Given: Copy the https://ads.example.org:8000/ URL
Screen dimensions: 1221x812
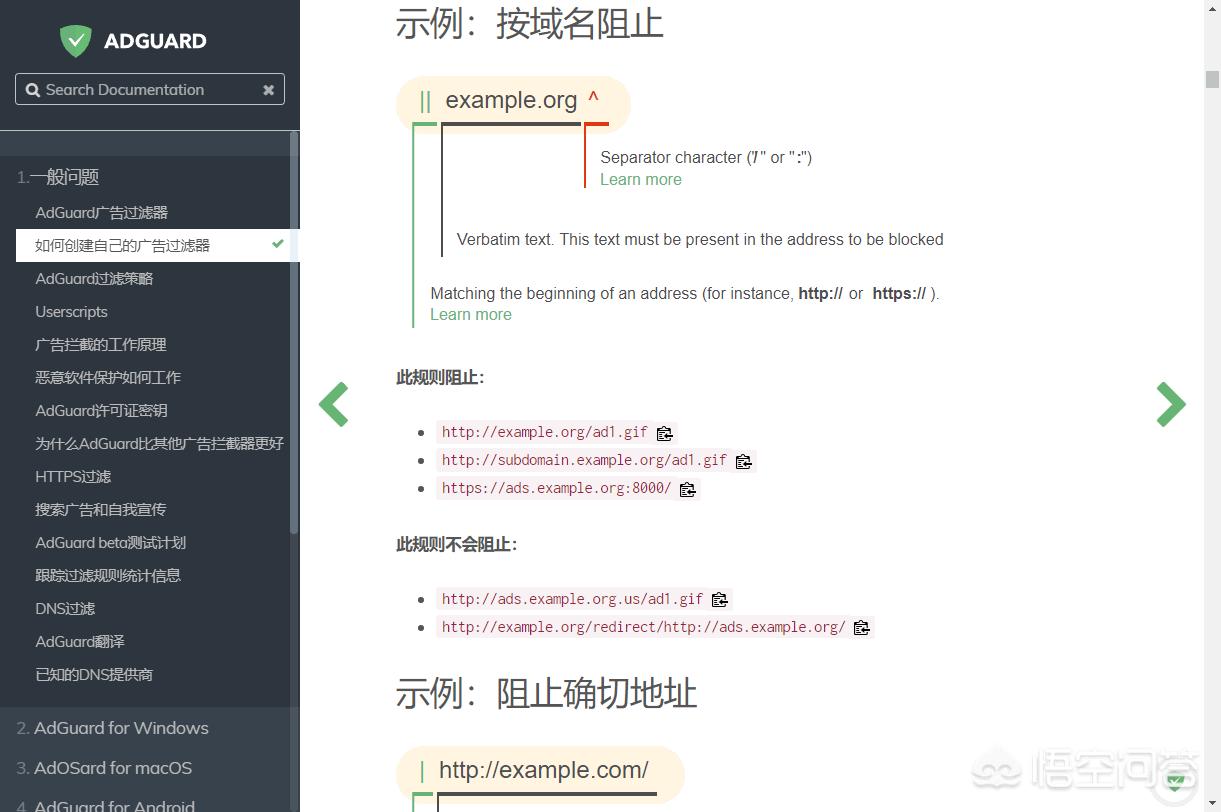Looking at the screenshot, I should pos(687,489).
